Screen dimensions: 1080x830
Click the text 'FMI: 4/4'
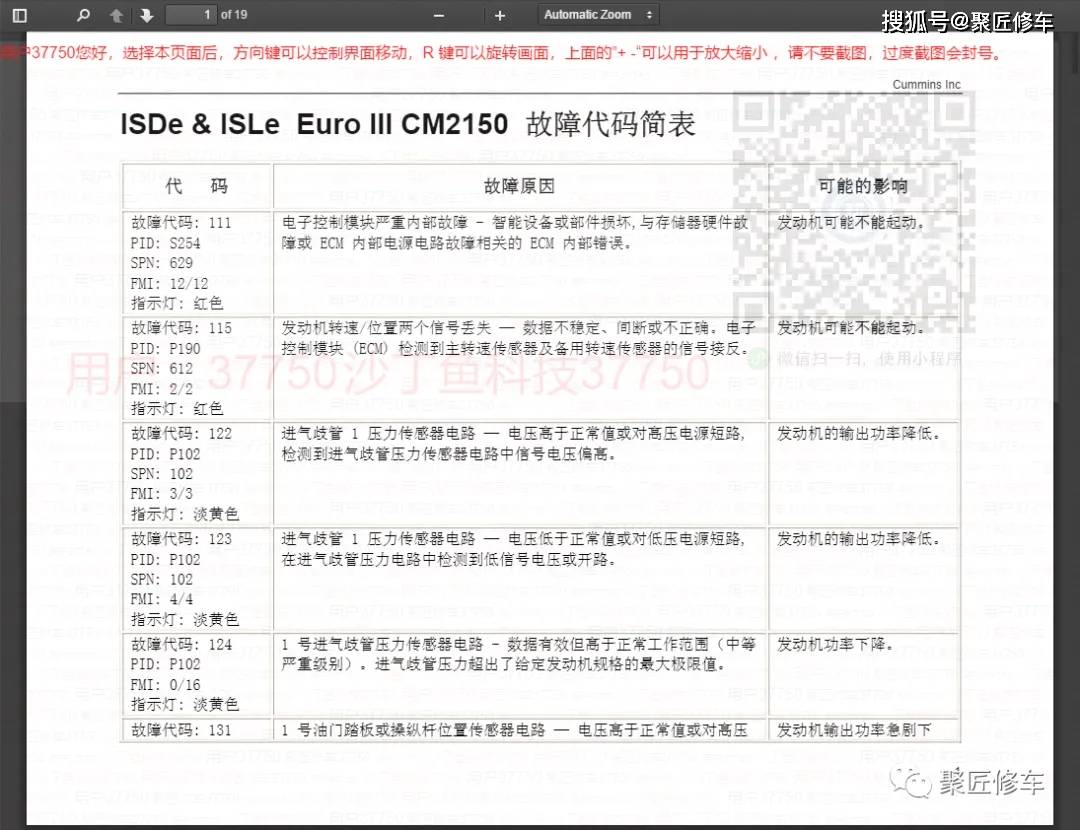pos(162,599)
